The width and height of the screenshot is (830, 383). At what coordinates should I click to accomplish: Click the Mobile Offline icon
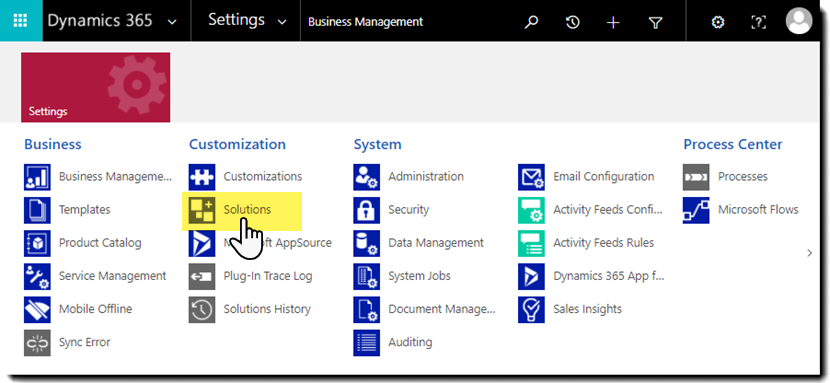pyautogui.click(x=37, y=309)
